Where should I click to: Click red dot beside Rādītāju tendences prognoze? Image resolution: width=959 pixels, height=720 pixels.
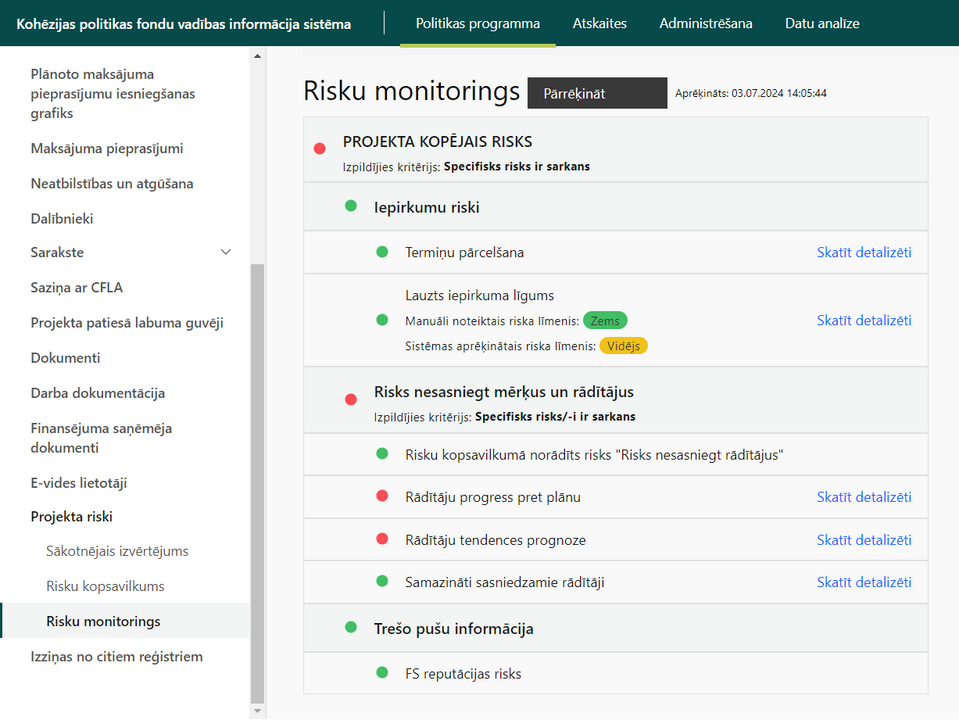[x=382, y=539]
